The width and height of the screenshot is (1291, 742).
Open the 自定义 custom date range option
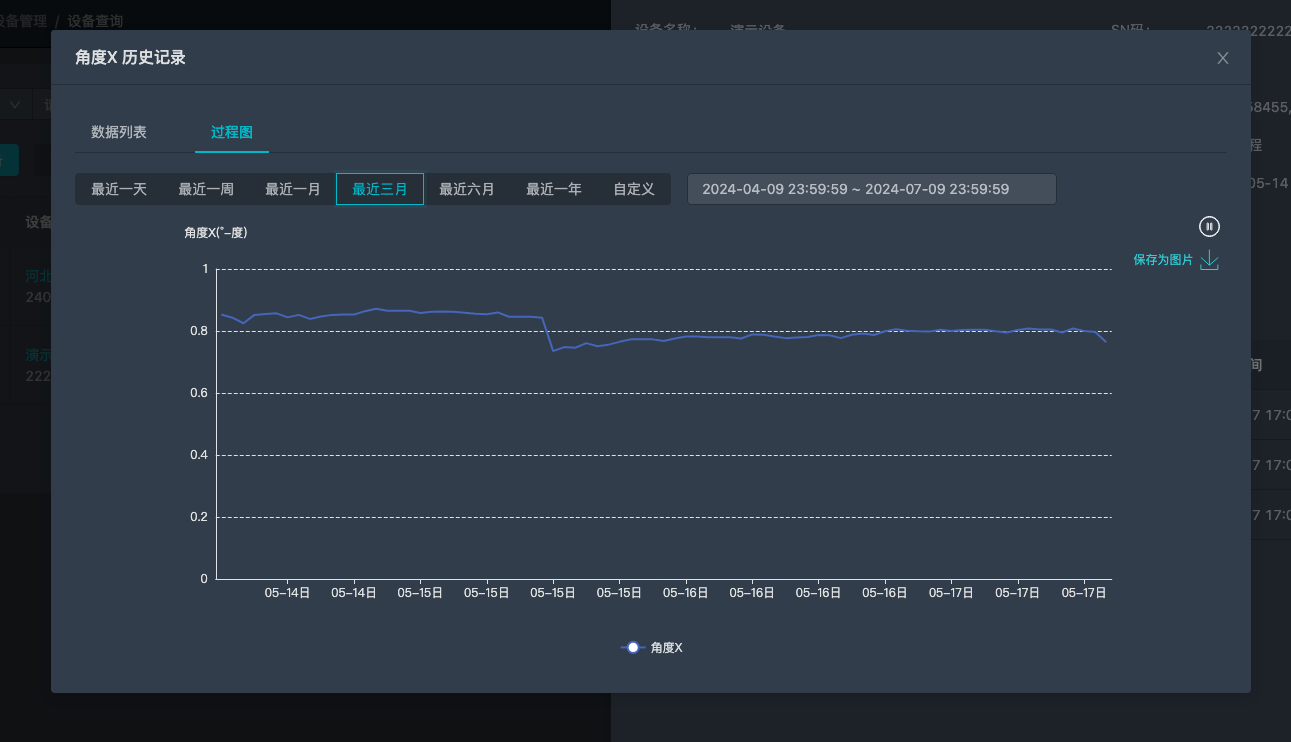tap(634, 188)
